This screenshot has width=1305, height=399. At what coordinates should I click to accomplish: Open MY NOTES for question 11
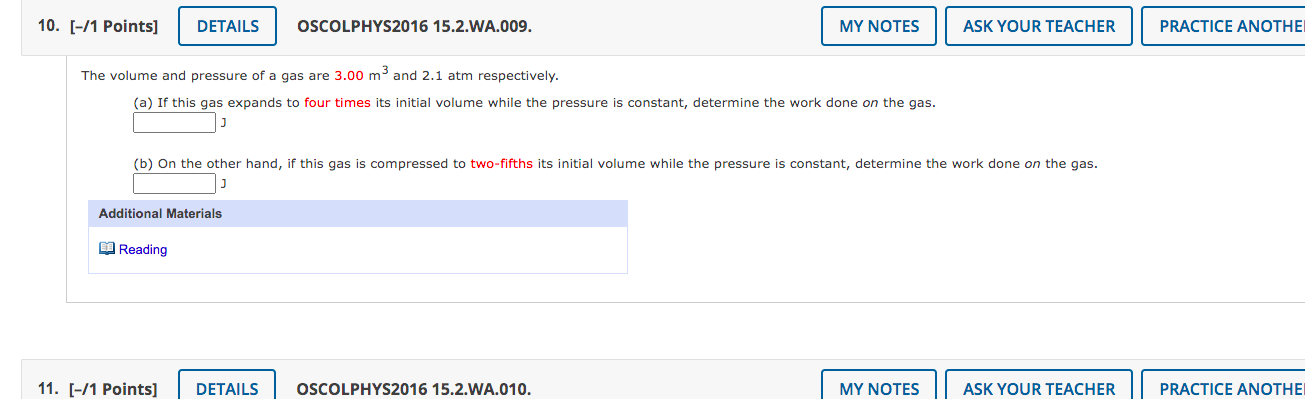point(879,388)
